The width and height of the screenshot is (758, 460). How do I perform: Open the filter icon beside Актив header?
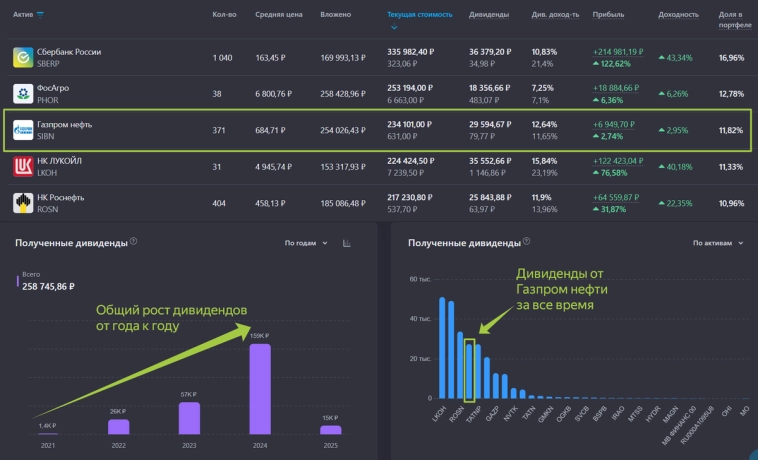(x=41, y=15)
